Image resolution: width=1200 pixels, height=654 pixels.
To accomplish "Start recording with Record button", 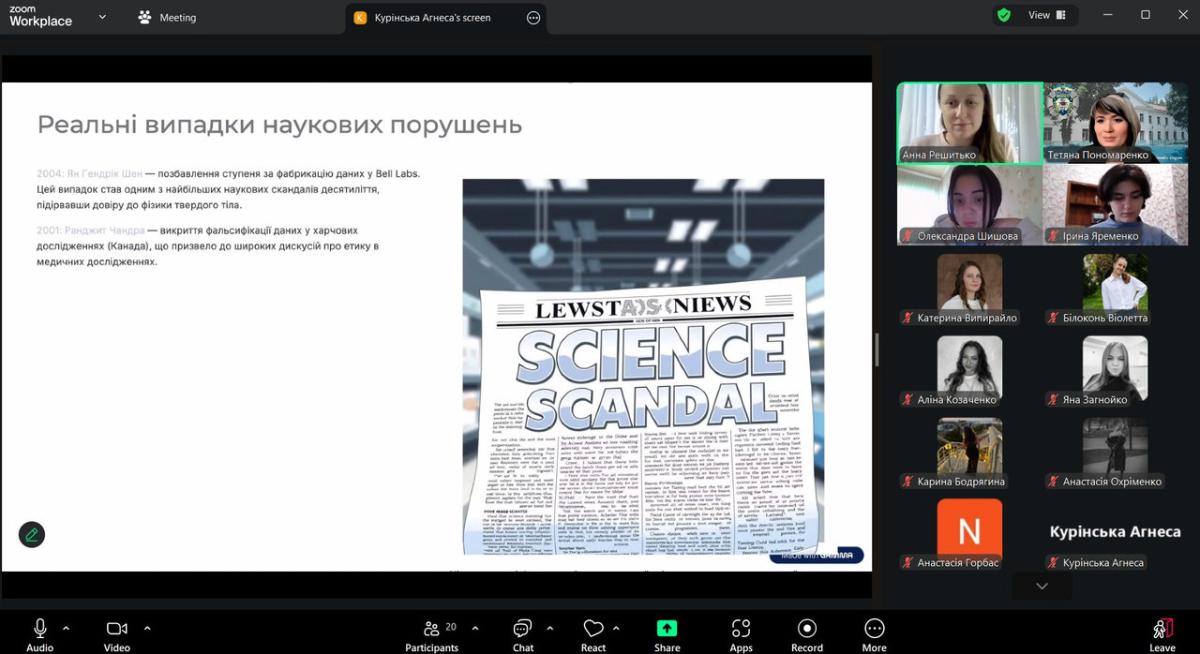I will (807, 634).
